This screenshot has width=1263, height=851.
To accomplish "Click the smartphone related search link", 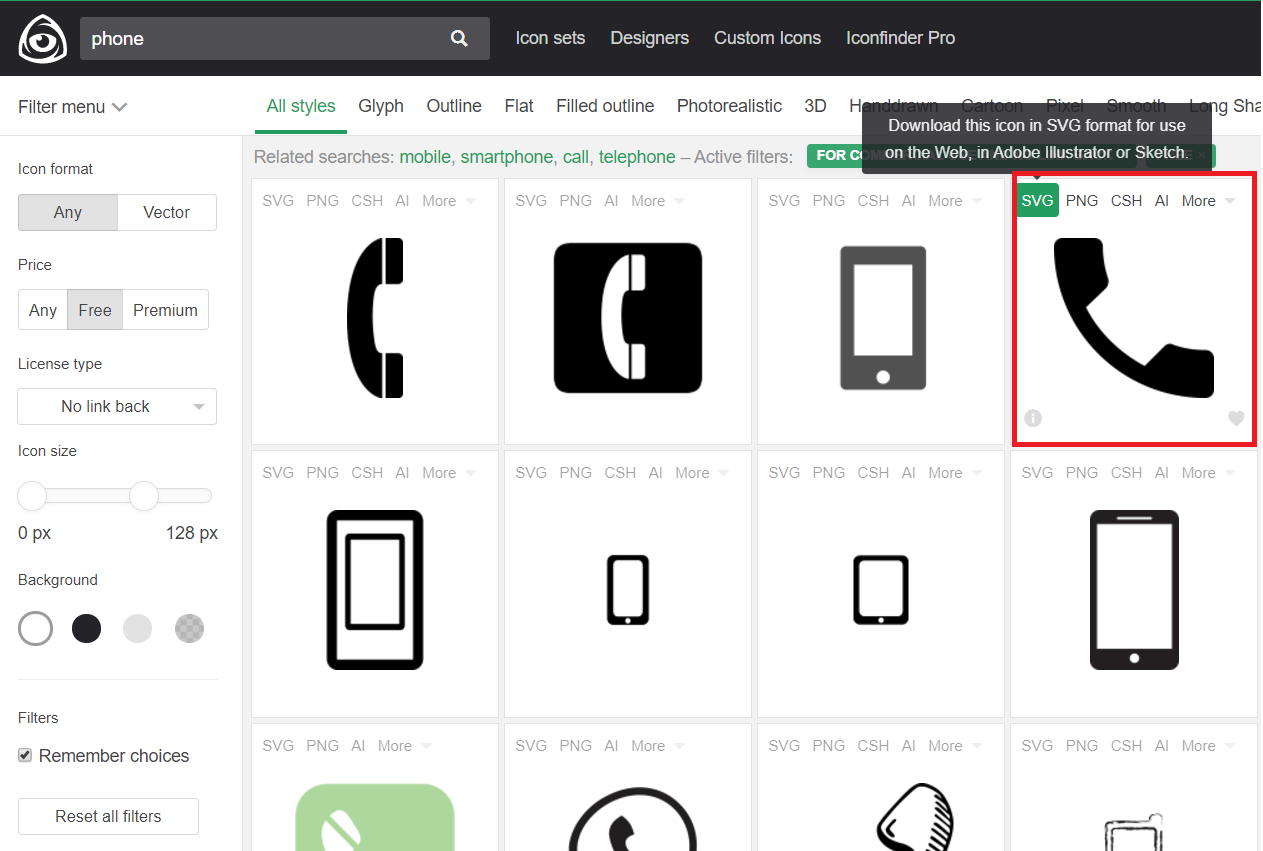I will (x=506, y=157).
